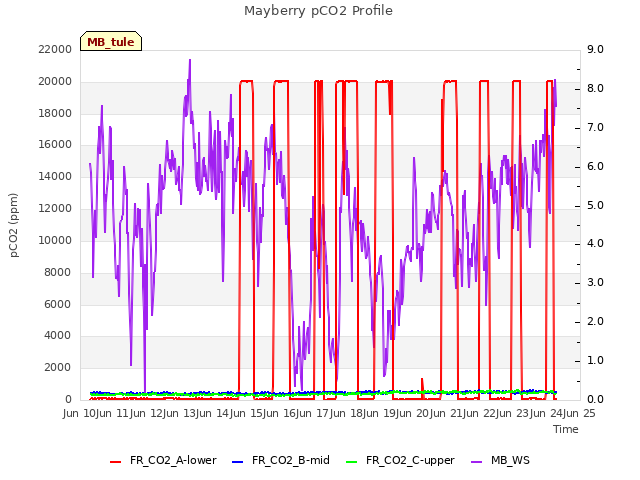
Task: Click the 6.0 right-axis tick label
Action: tap(595, 167)
